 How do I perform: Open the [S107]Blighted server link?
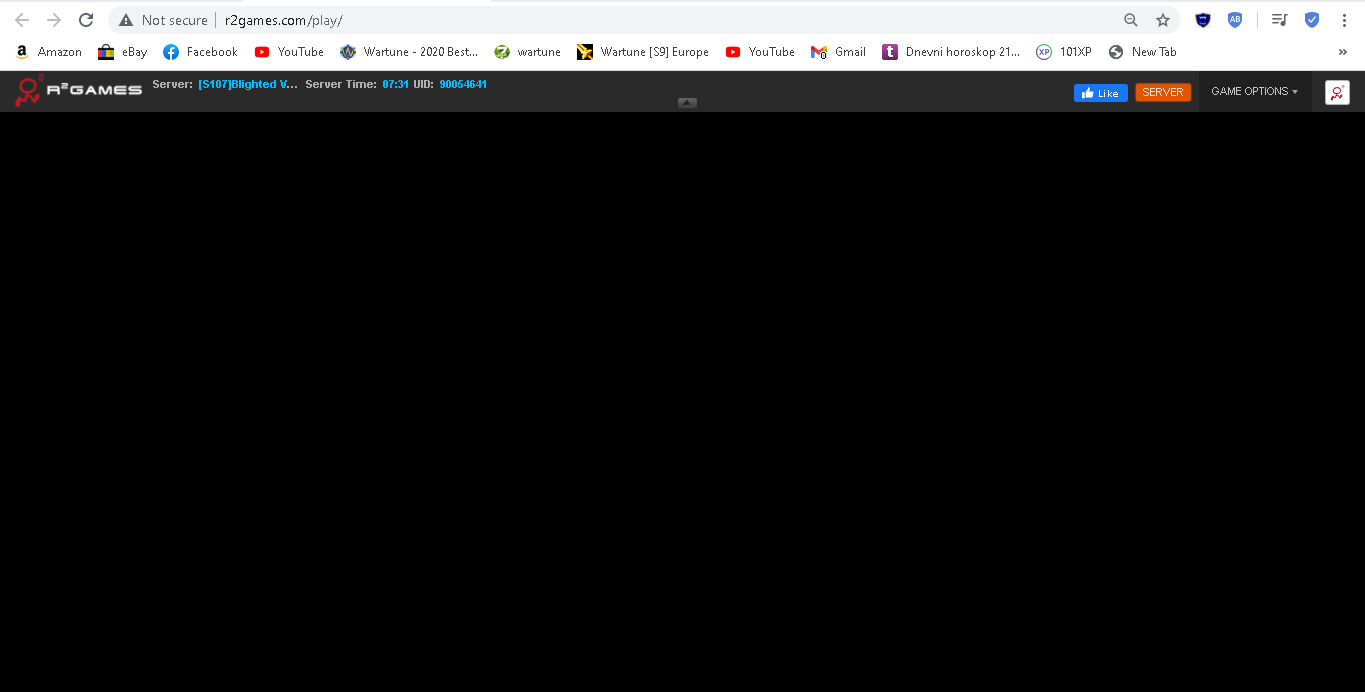pos(247,84)
